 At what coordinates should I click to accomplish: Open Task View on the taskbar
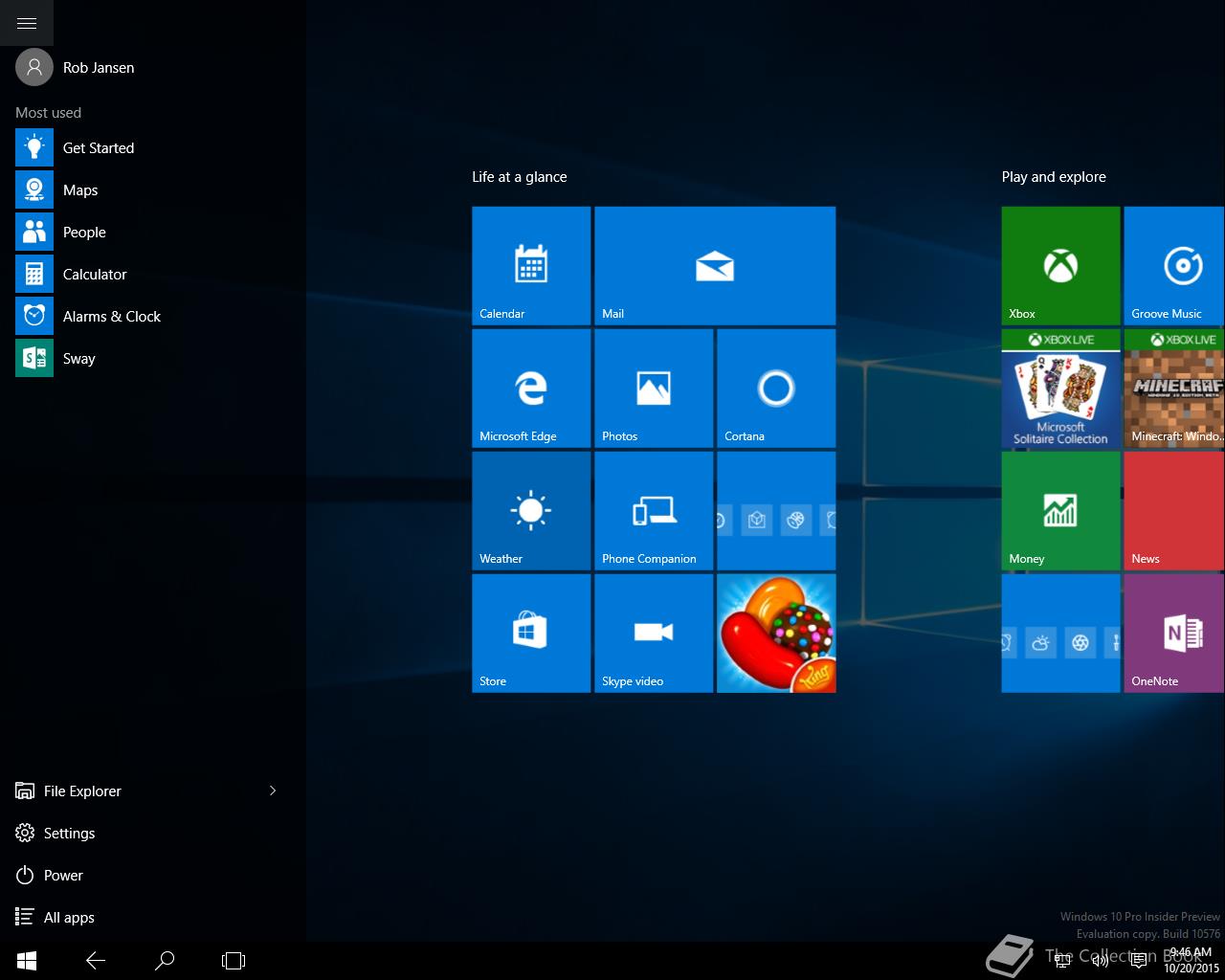(x=234, y=960)
